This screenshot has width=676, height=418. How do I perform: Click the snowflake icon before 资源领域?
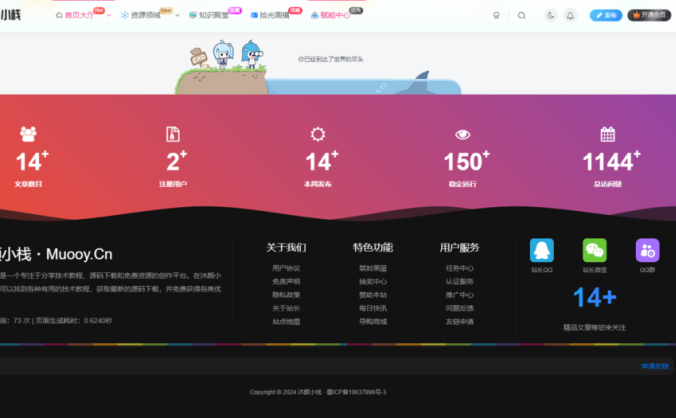pos(125,15)
